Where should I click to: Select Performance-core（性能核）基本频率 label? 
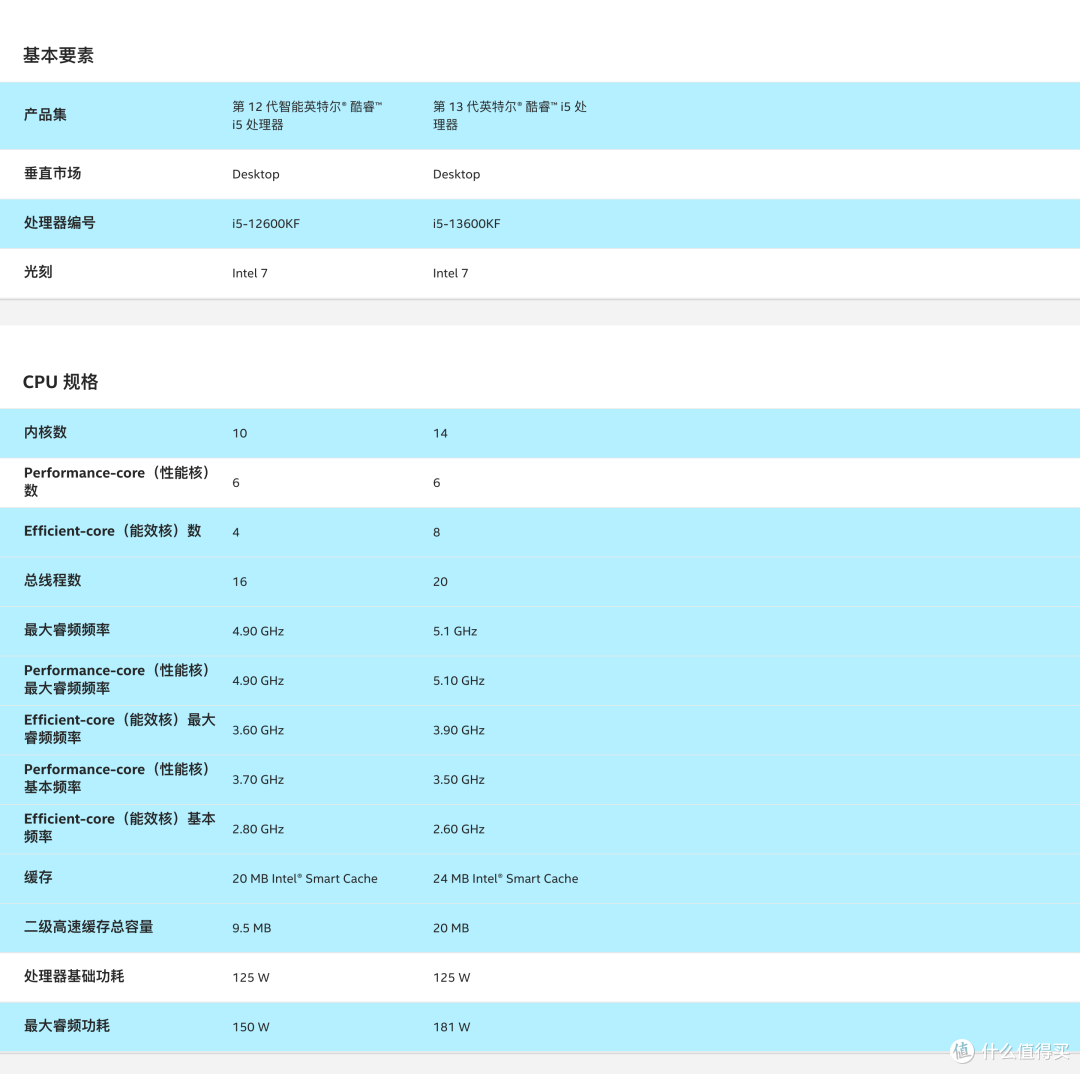116,778
